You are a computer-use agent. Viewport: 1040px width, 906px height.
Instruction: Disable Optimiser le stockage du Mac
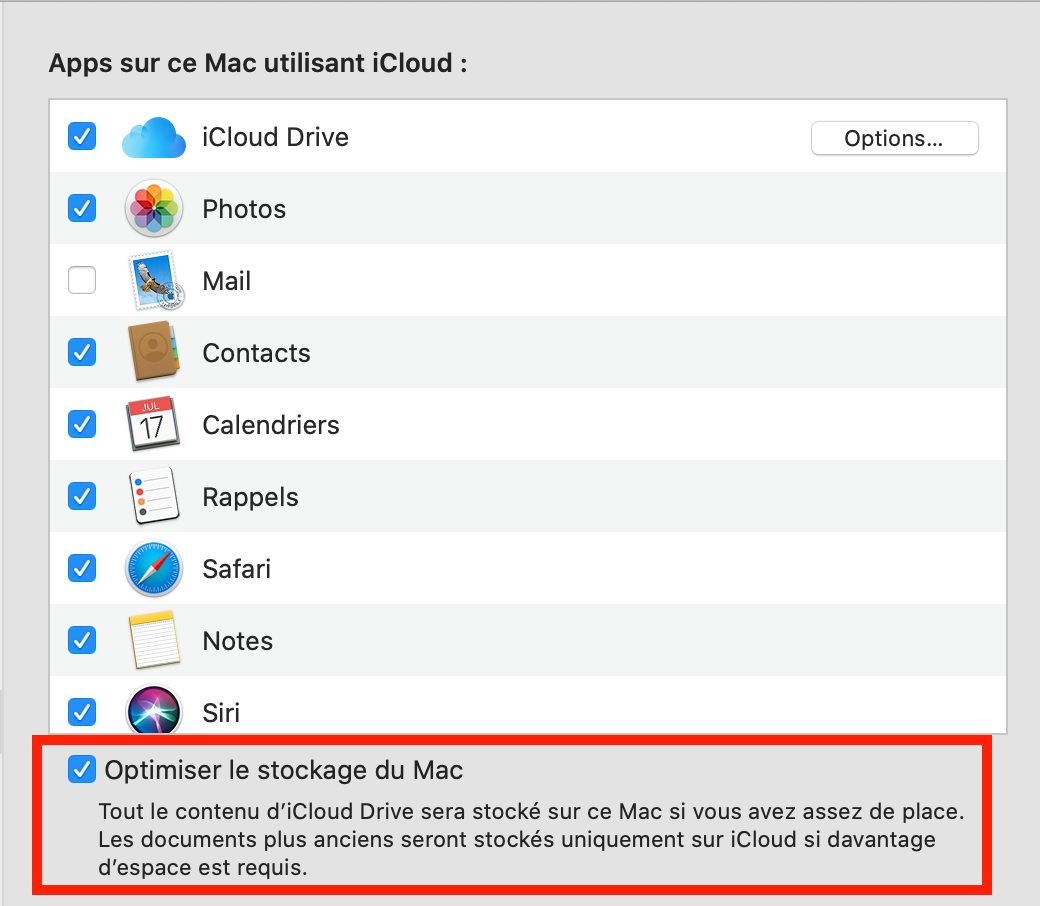click(x=82, y=769)
